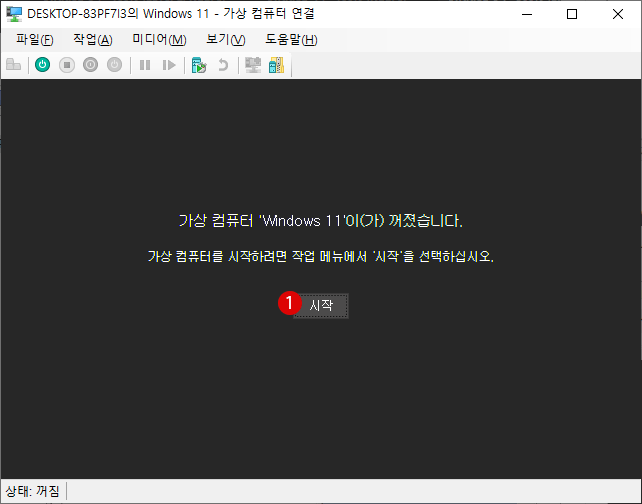The image size is (642, 504).
Task: Open the 파일(F) menu
Action: (x=35, y=39)
